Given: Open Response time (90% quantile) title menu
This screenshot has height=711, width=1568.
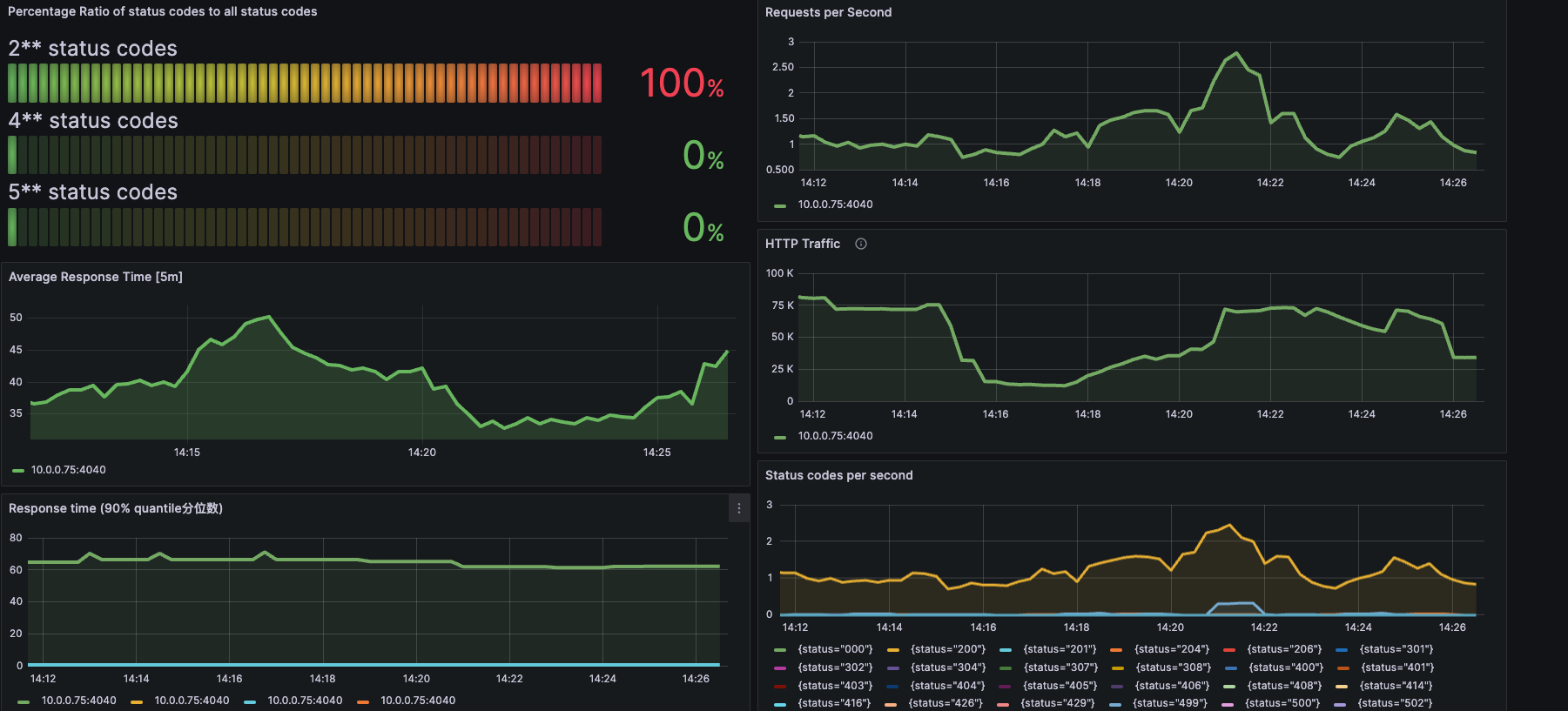Looking at the screenshot, I should (x=116, y=508).
